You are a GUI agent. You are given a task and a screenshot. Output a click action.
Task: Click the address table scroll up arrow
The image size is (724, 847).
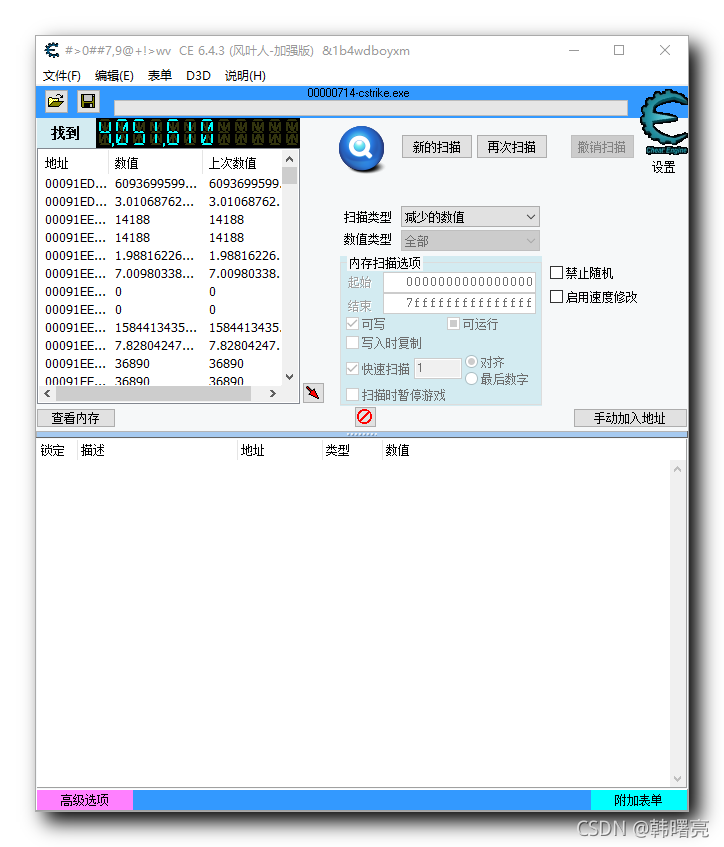click(678, 469)
